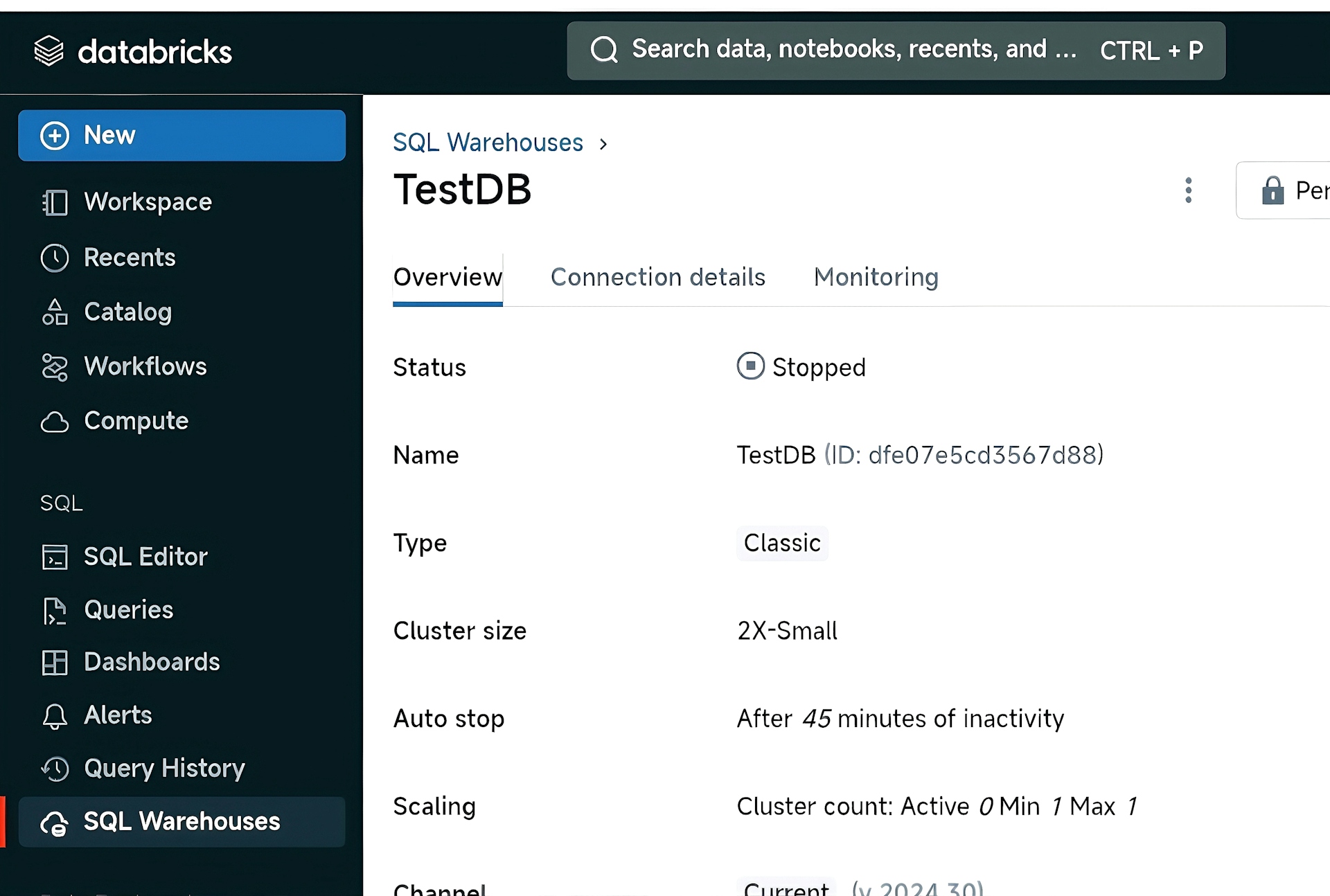Open the SQL Editor
The width and height of the screenshot is (1330, 896).
pos(144,556)
